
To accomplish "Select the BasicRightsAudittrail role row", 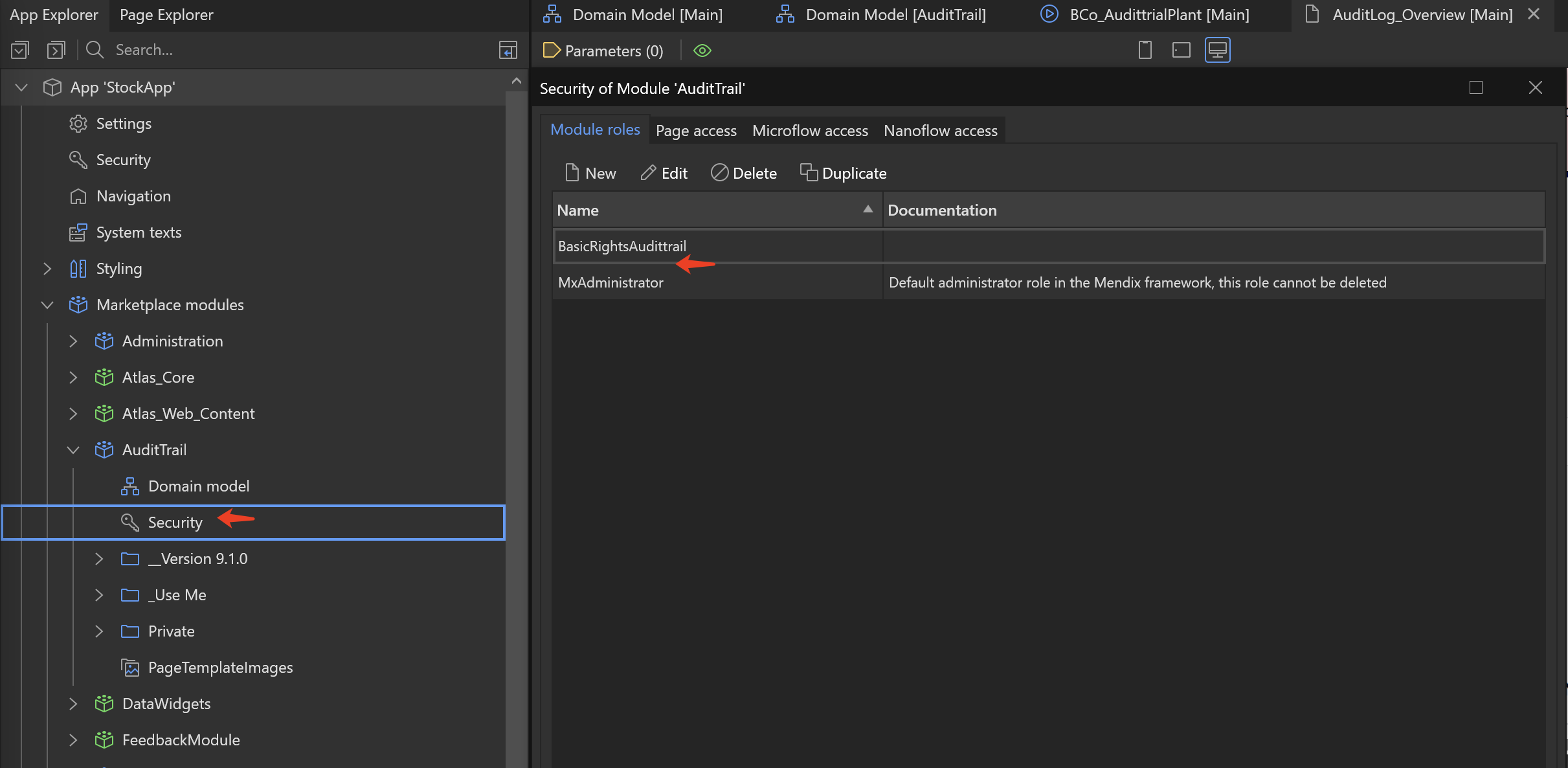I will click(1049, 246).
